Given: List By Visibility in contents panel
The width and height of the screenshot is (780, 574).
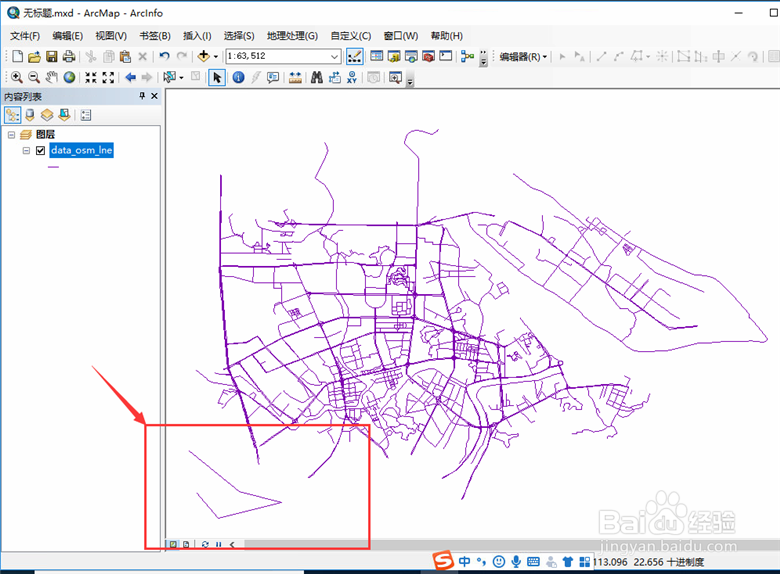Looking at the screenshot, I should pyautogui.click(x=47, y=115).
